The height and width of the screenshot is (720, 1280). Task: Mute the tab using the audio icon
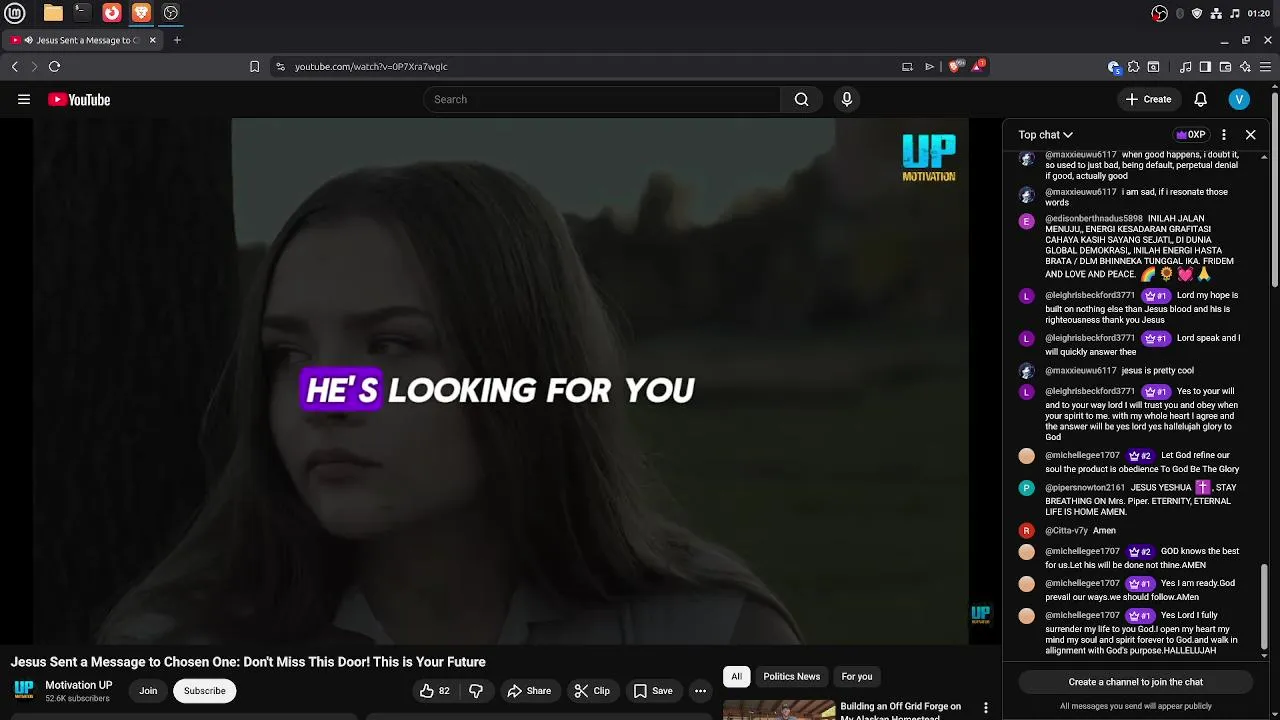click(28, 40)
